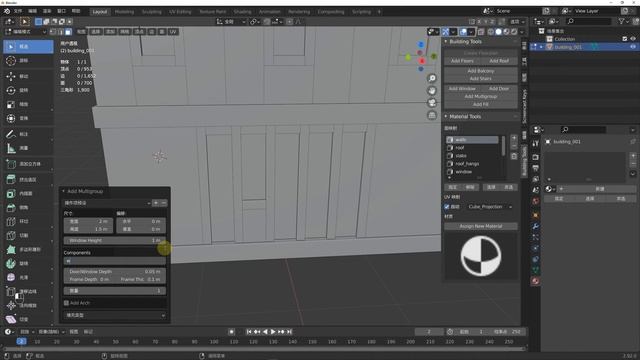Screen dimensions: 640x360
Task: Open the fill type dropdown in Add Multigroup
Action: click(115, 315)
